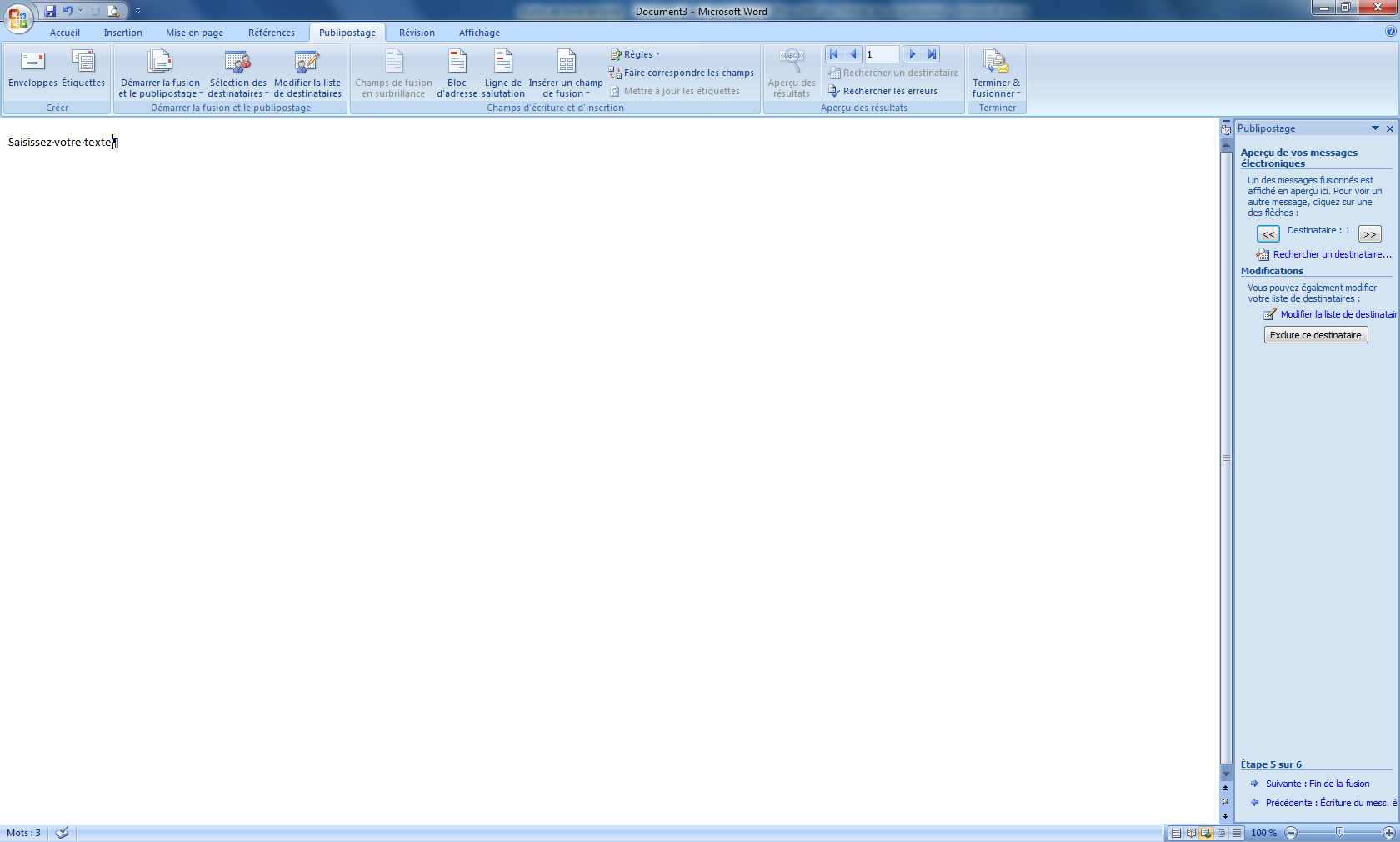This screenshot has height=842, width=1400.
Task: Insert a Bloc d'adresse field
Action: point(457,73)
